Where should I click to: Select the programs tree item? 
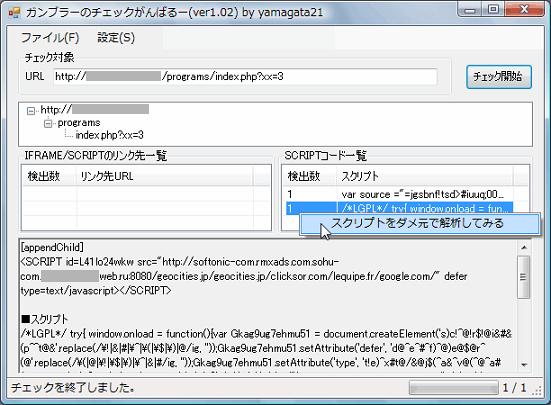click(x=79, y=123)
